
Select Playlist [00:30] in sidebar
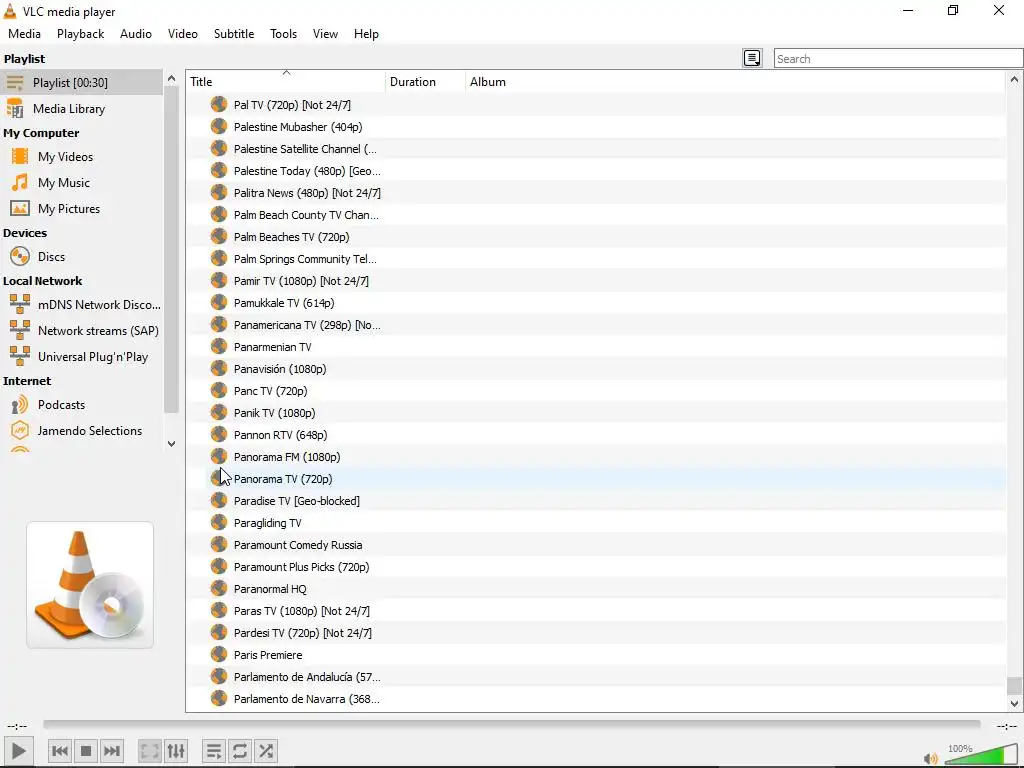click(x=82, y=82)
